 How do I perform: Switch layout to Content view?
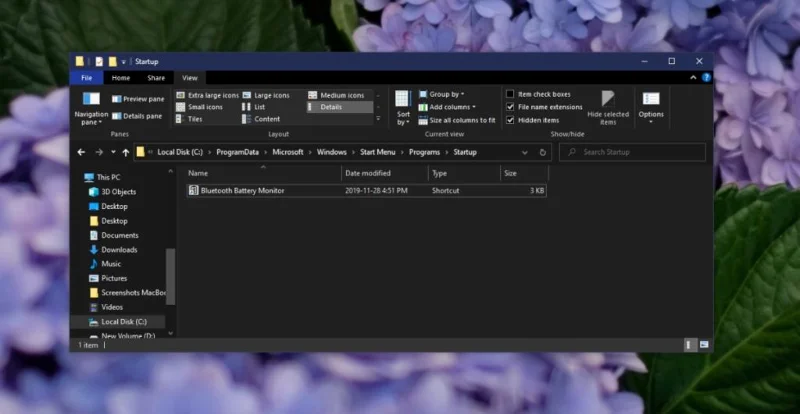[261, 119]
